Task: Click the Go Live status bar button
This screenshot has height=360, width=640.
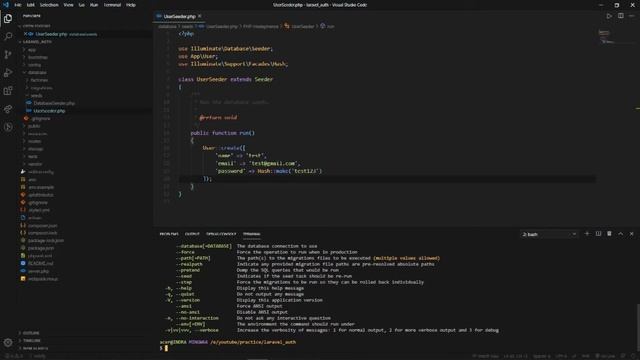Action: point(605,356)
